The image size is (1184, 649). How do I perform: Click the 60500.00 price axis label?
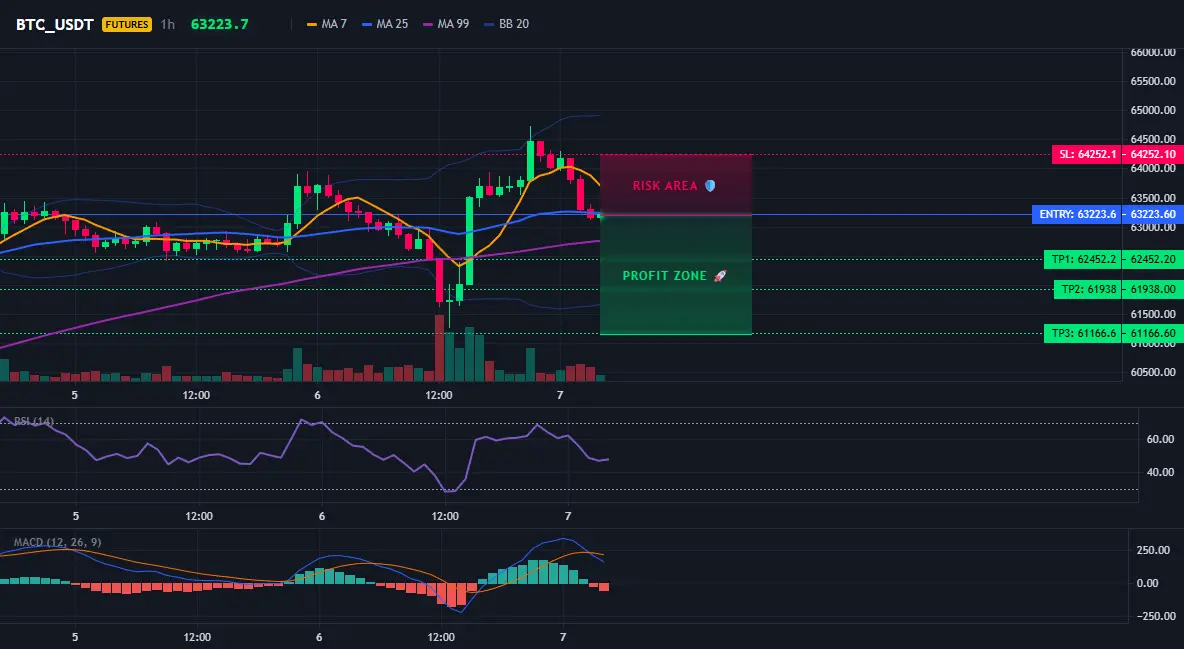click(x=1153, y=372)
